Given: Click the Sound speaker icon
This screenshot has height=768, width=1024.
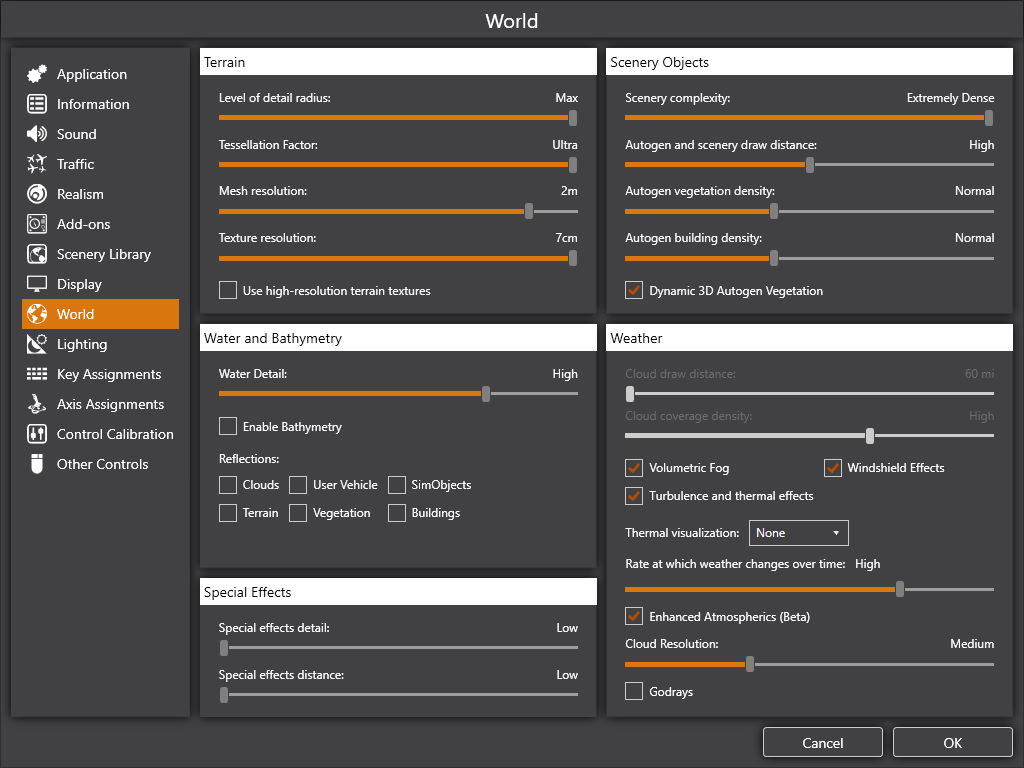Looking at the screenshot, I should [37, 134].
